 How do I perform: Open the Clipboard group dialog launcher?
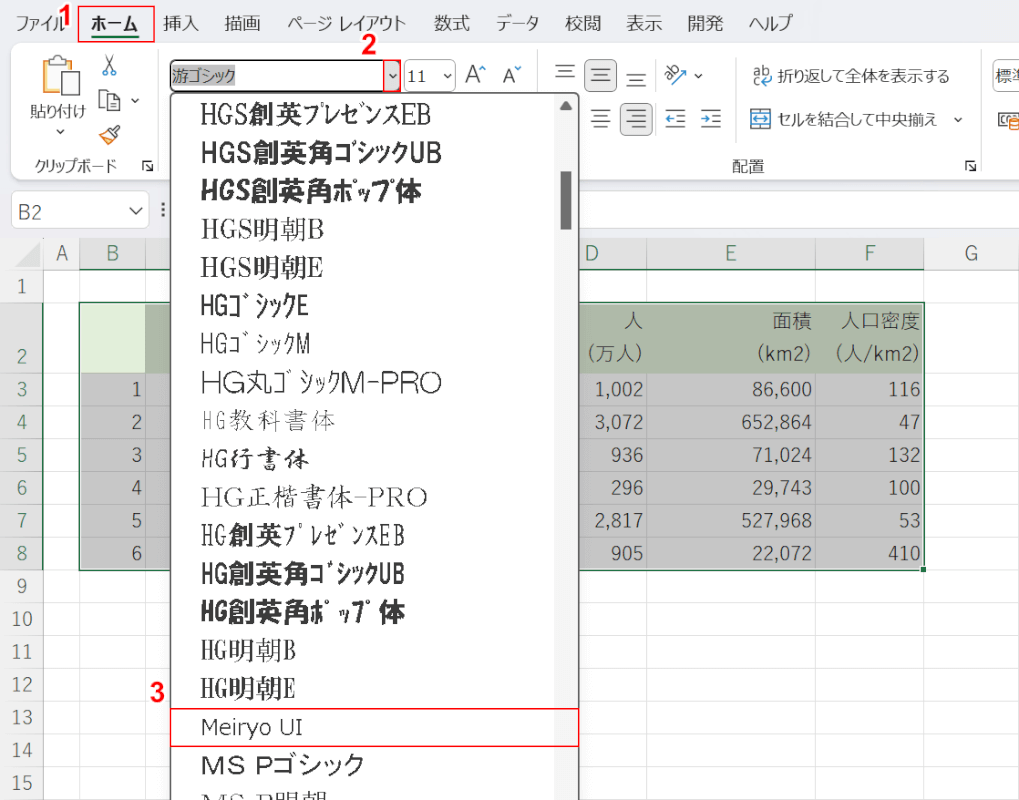click(148, 166)
